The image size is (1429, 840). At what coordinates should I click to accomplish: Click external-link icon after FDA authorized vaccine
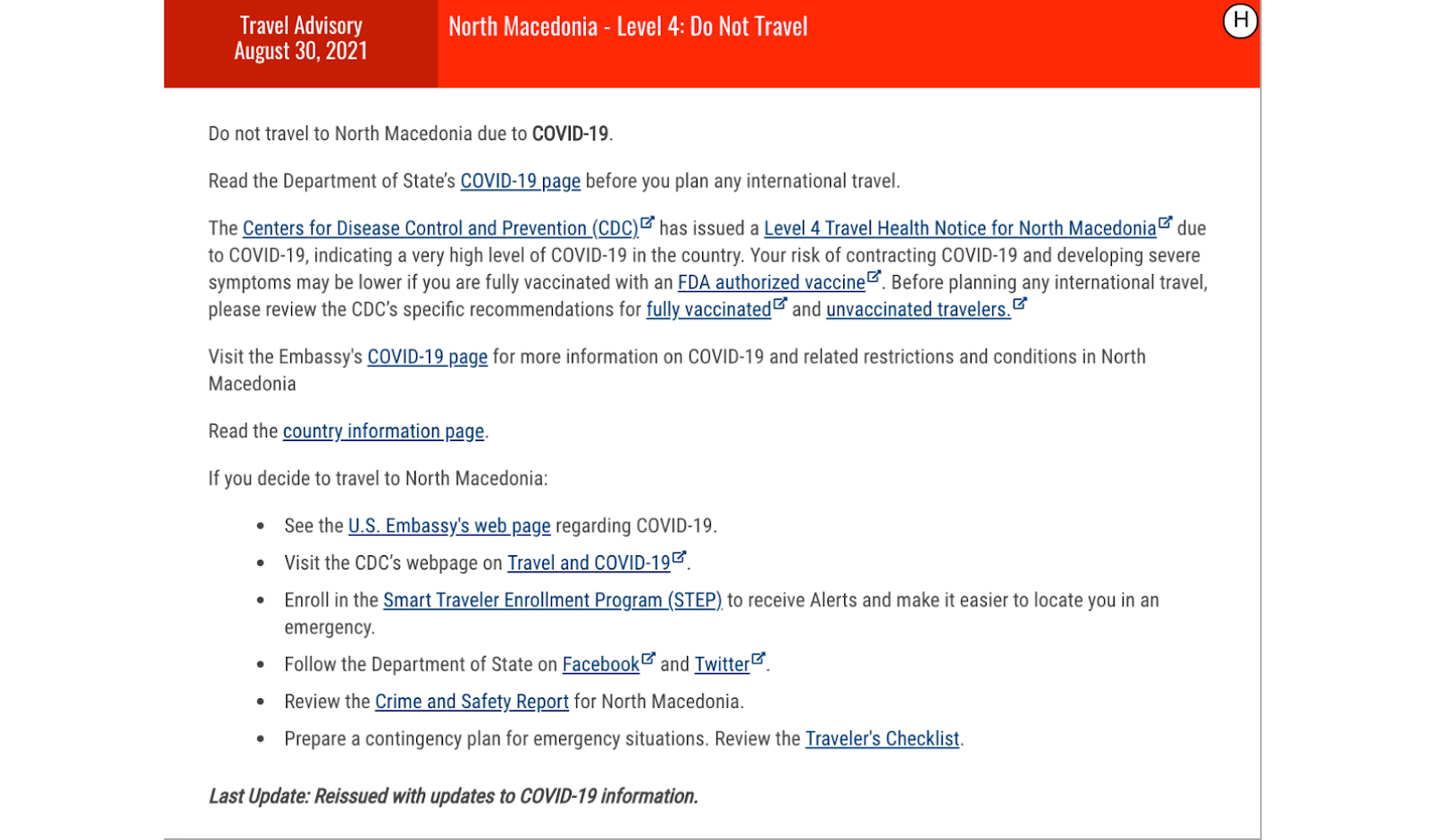(874, 277)
